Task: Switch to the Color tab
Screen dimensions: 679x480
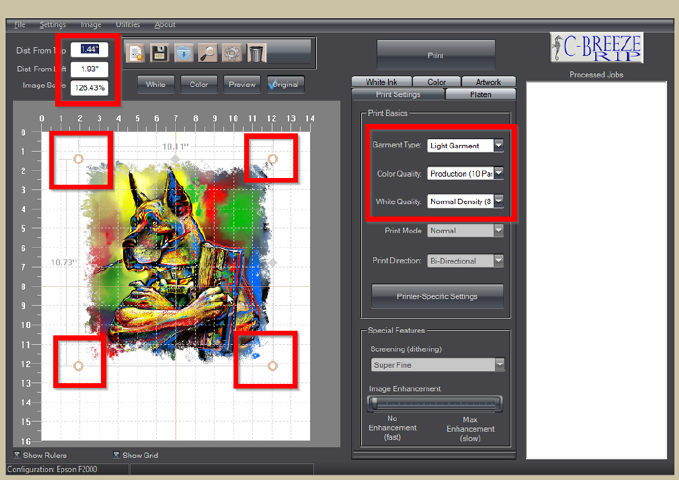Action: pyautogui.click(x=436, y=81)
